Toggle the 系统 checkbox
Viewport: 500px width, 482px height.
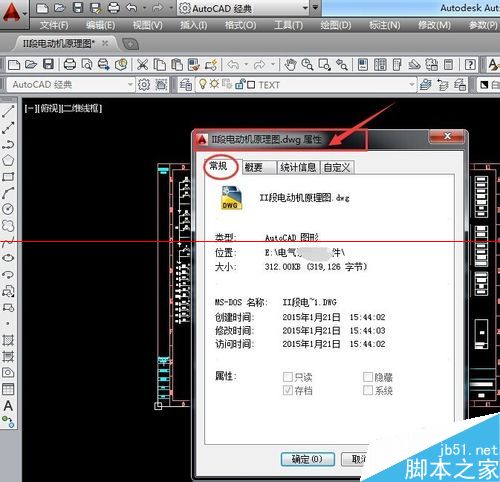pyautogui.click(x=368, y=390)
